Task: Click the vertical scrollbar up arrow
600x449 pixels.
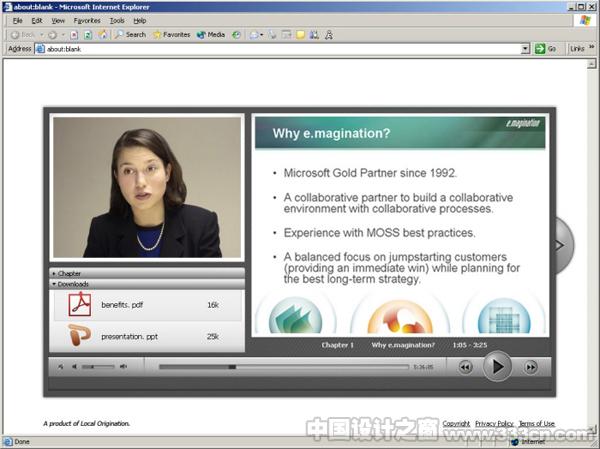Action: tap(592, 64)
